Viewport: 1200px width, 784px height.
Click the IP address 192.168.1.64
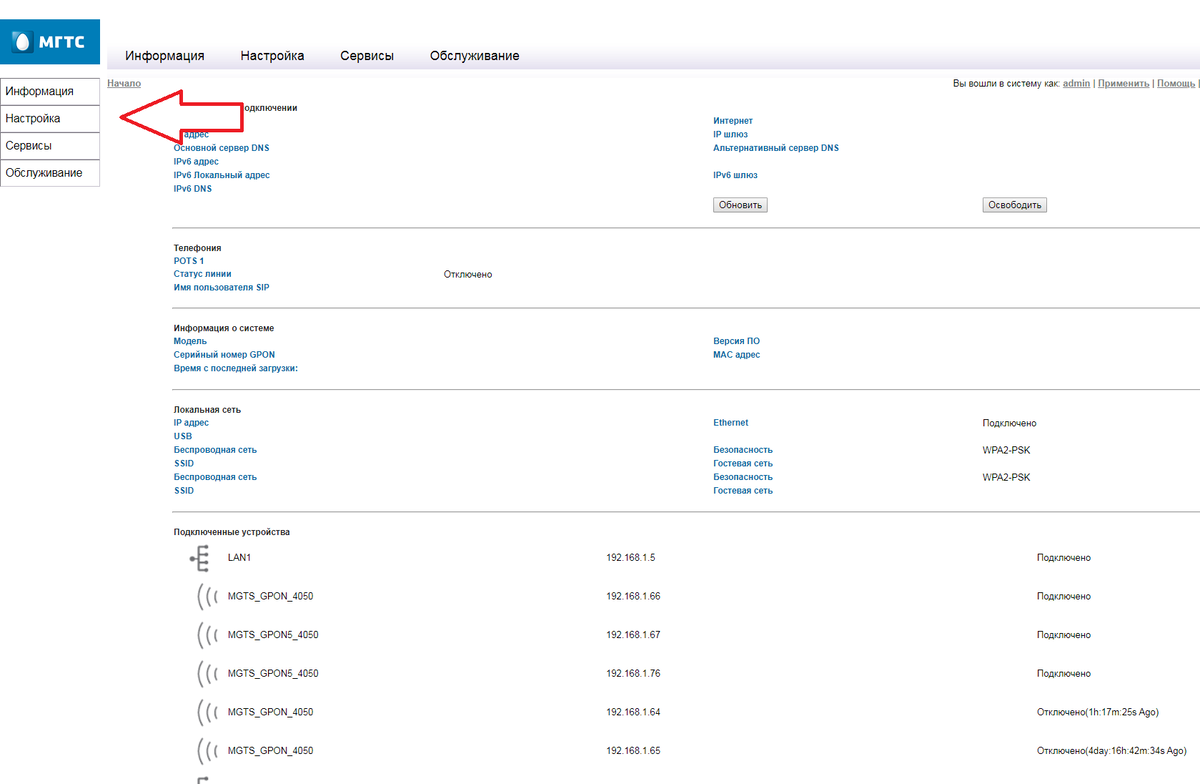click(x=633, y=712)
